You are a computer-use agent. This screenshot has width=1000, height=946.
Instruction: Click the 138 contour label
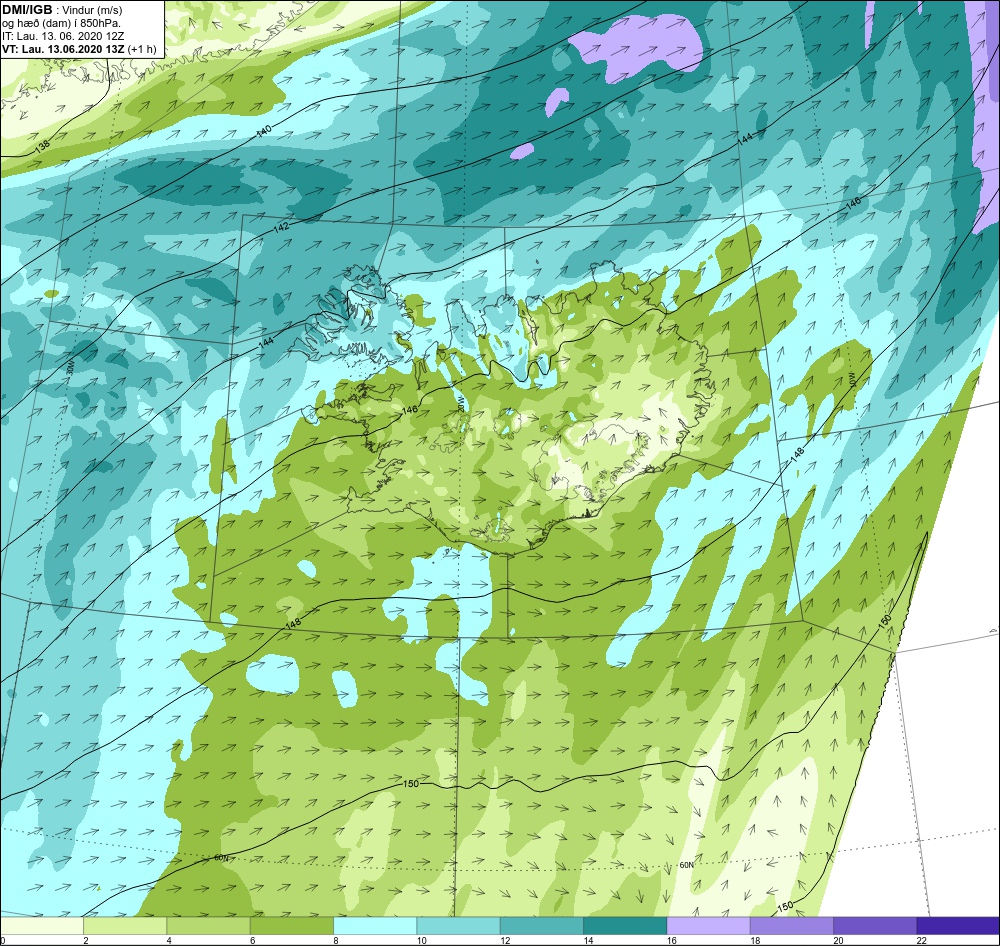[42, 146]
